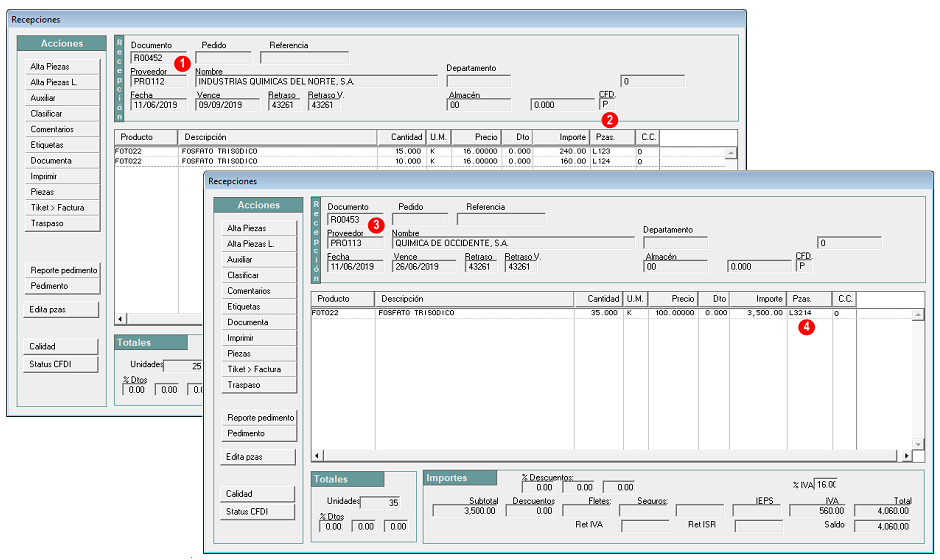This screenshot has width=940, height=560.
Task: Click the Vence field 26/06/2019
Action: point(424,267)
